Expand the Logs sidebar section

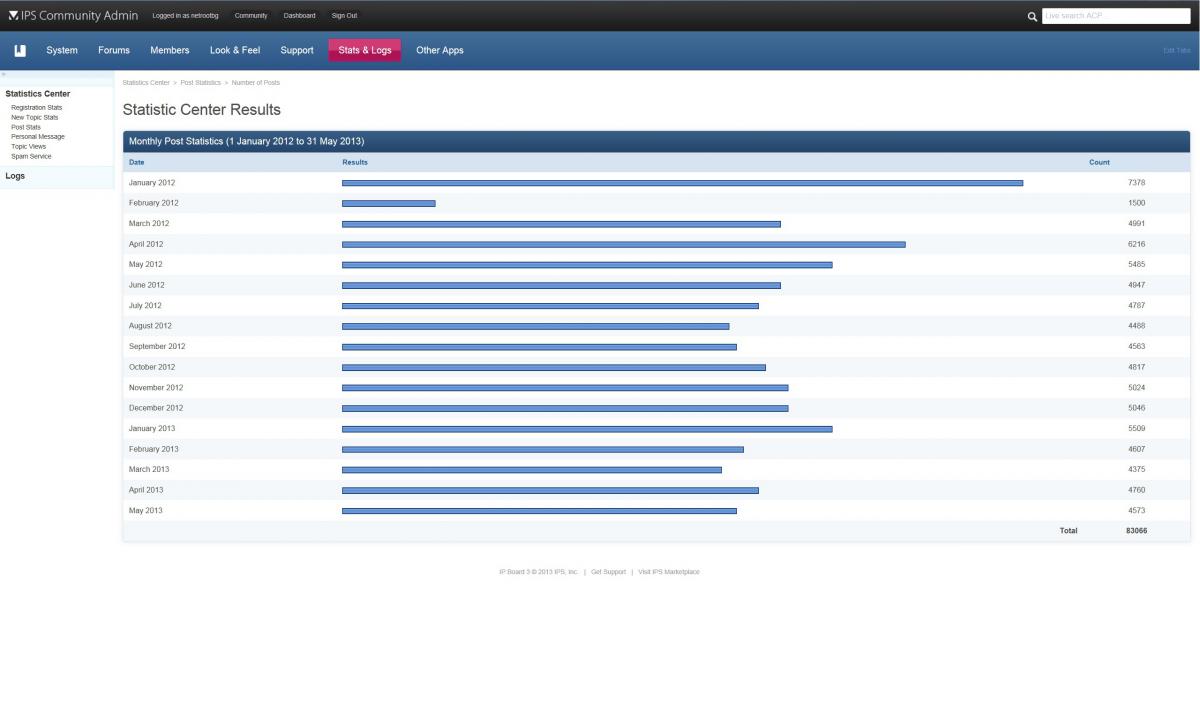click(x=15, y=176)
